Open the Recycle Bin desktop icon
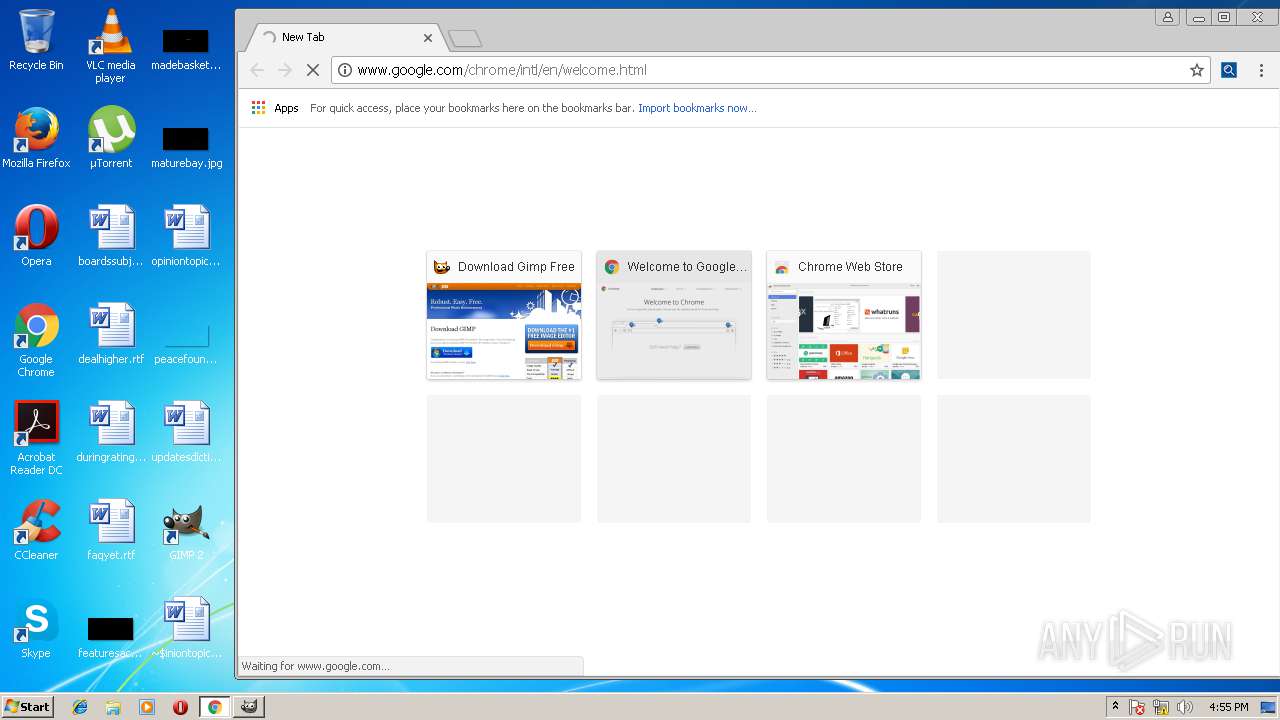 36,40
